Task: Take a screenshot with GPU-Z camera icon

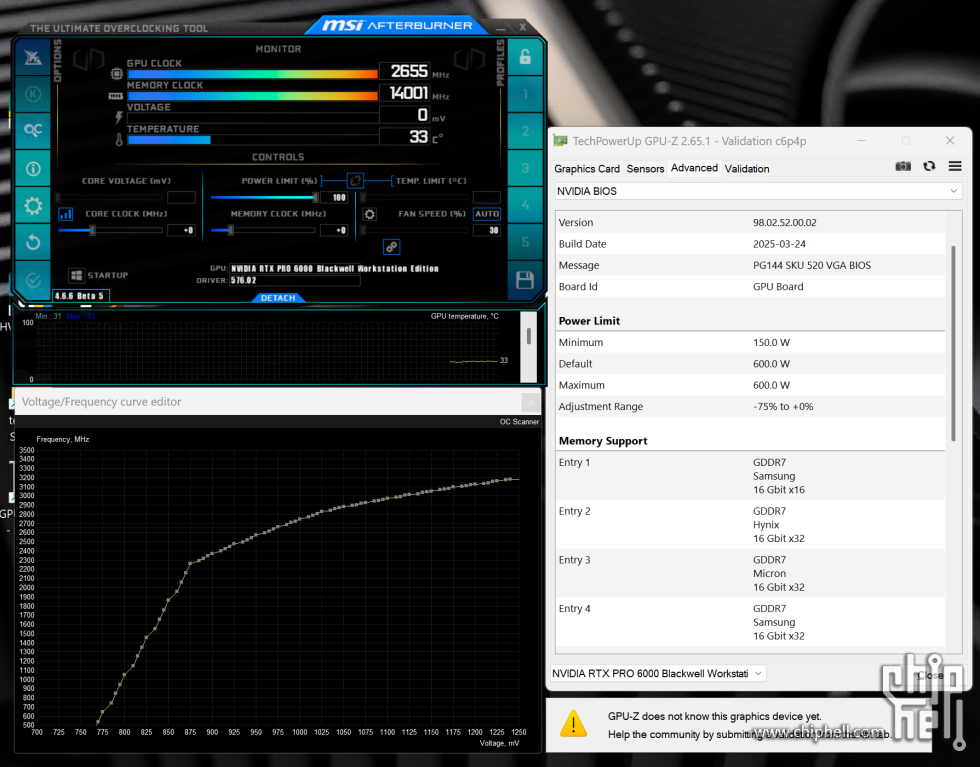Action: 902,166
